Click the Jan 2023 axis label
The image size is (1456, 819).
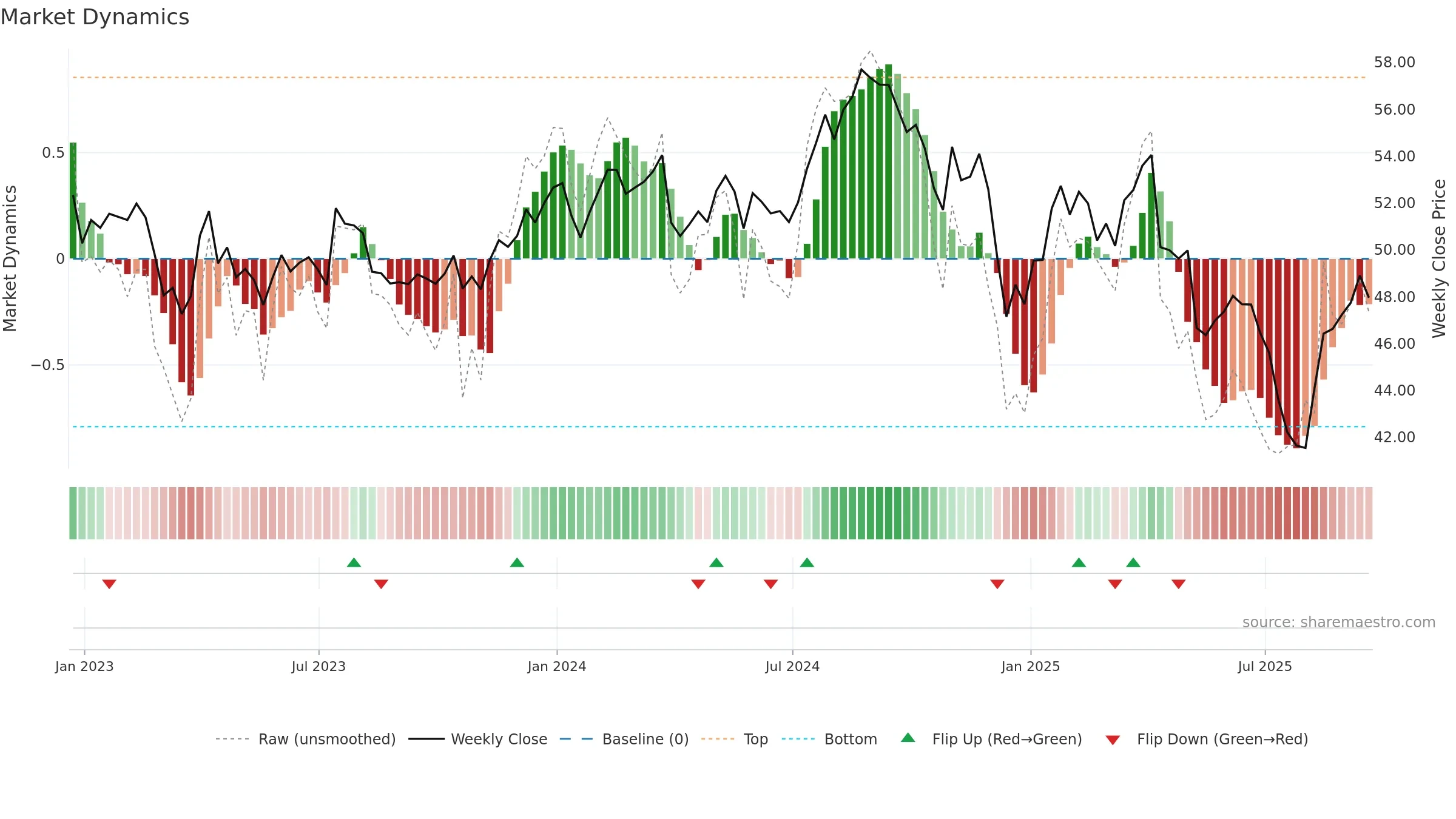(x=84, y=666)
